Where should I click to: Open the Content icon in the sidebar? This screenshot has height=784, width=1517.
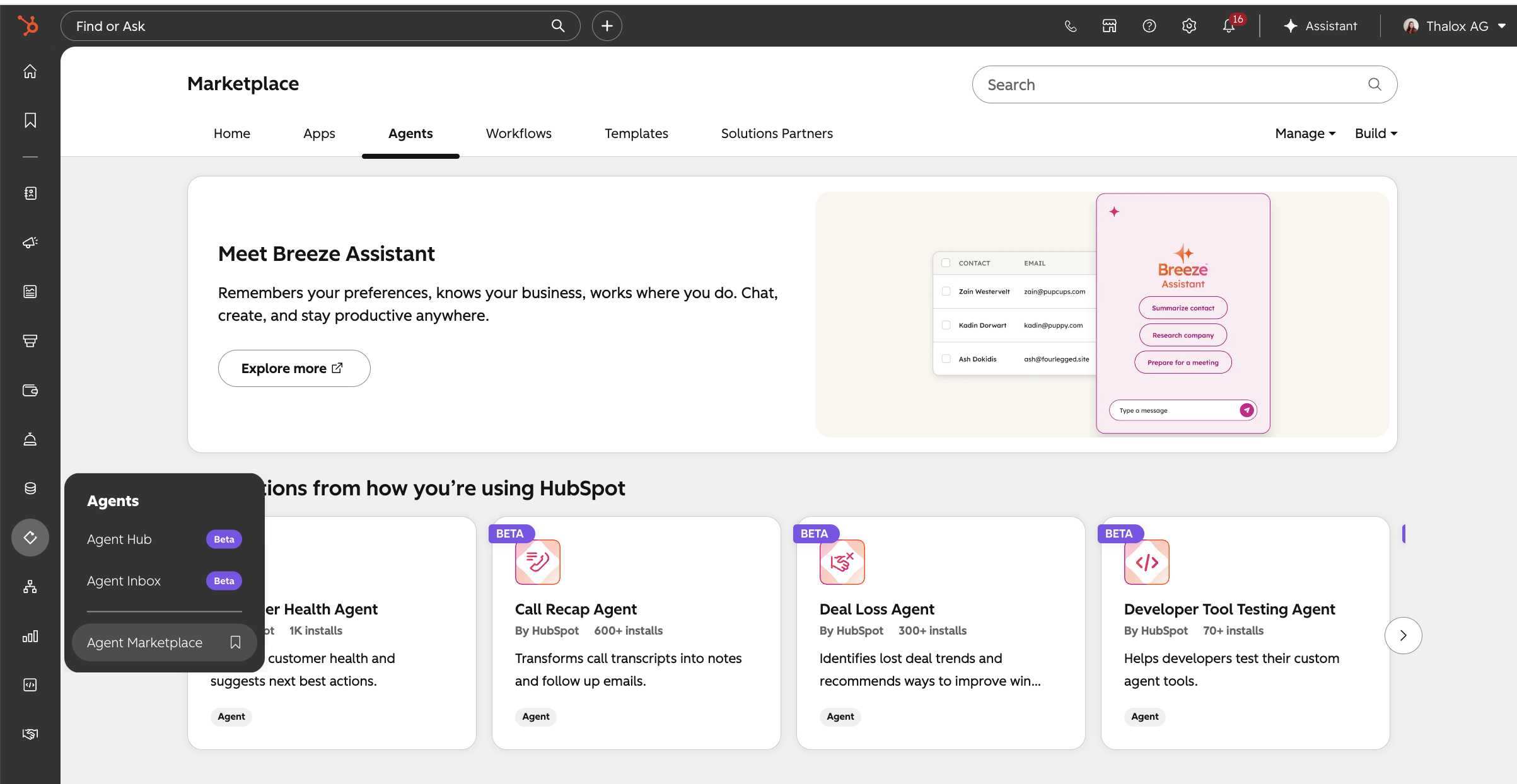30,292
